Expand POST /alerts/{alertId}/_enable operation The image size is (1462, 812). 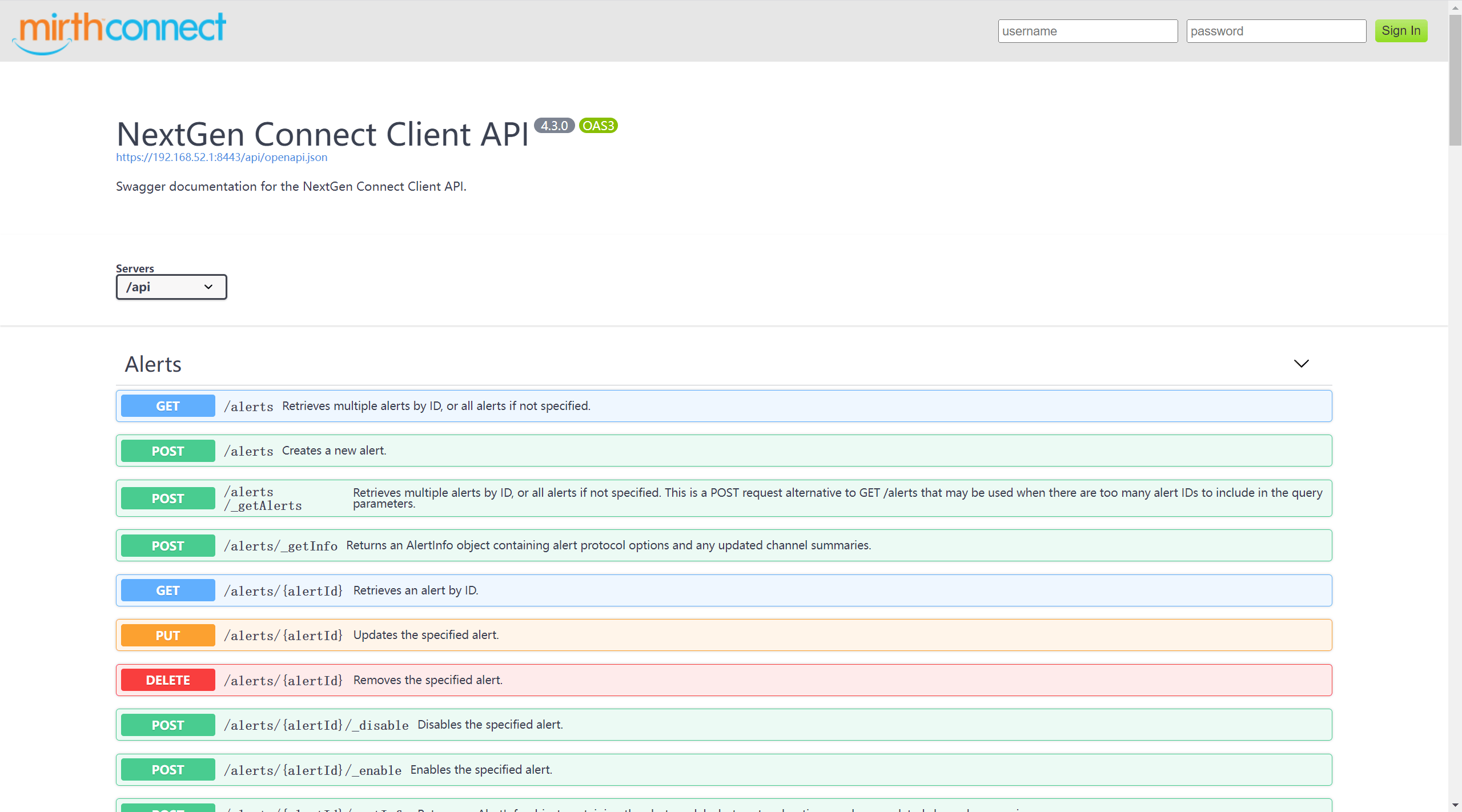point(724,770)
